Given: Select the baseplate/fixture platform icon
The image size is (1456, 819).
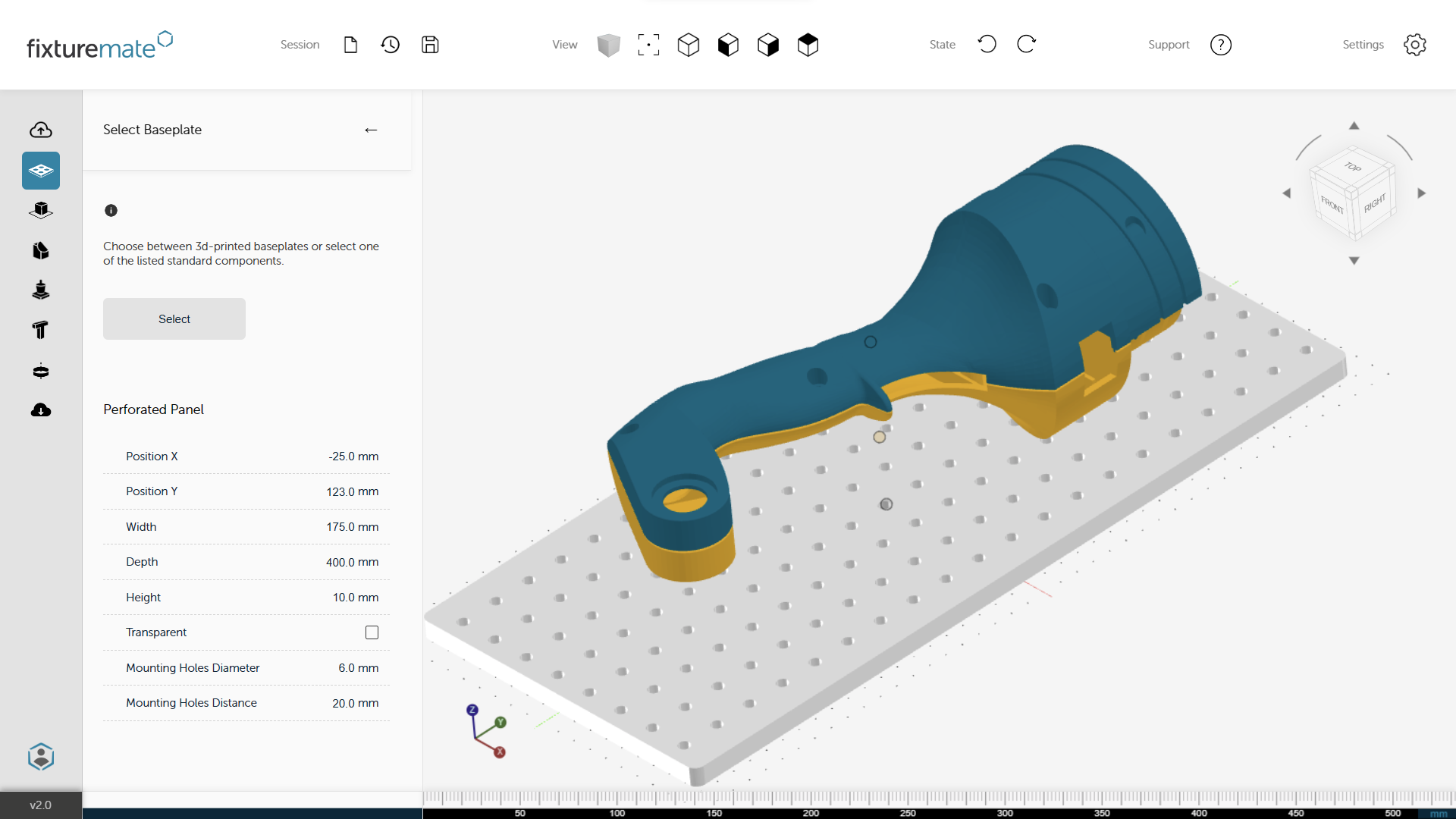Looking at the screenshot, I should tap(40, 170).
